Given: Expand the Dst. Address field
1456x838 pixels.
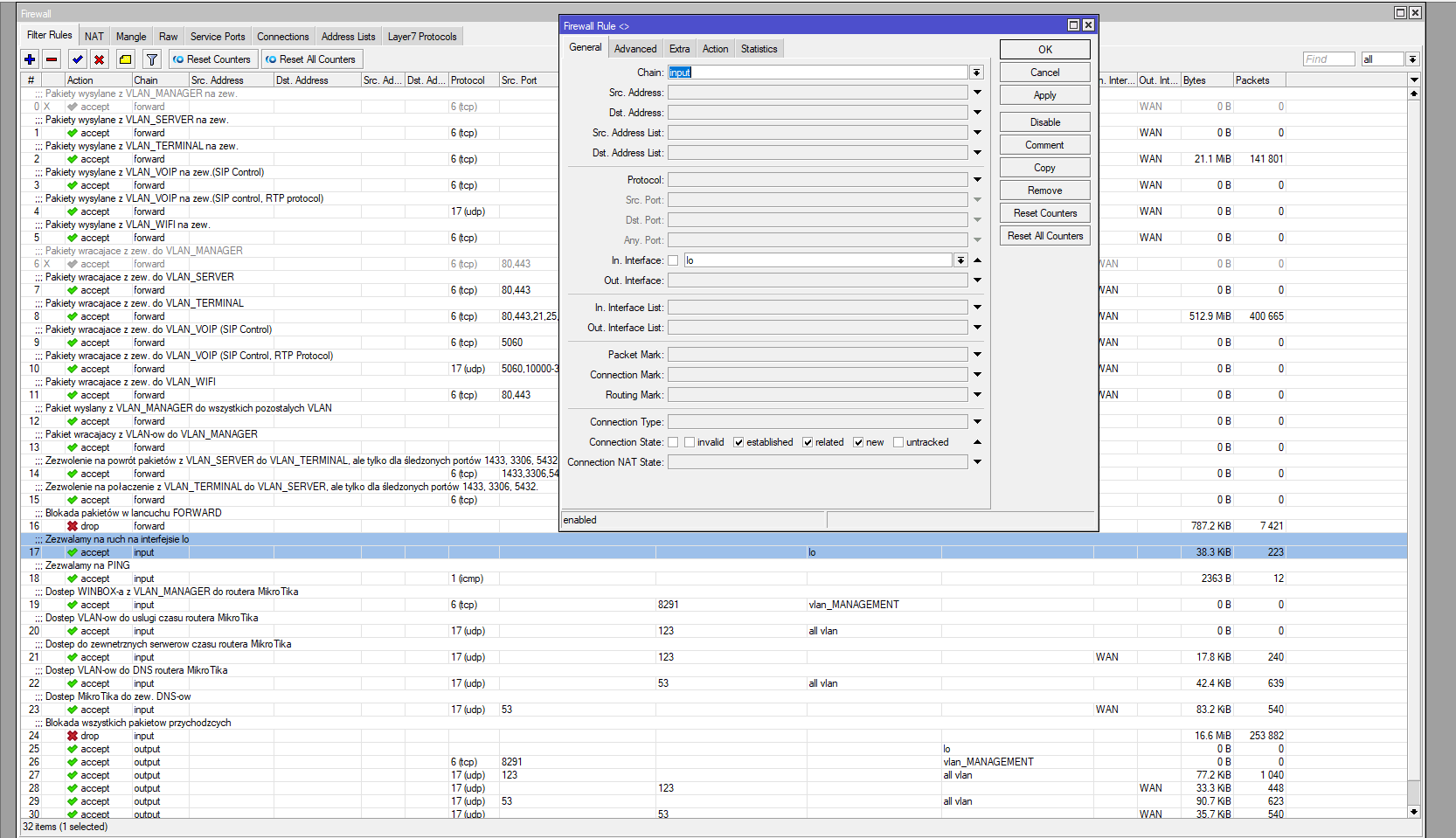Looking at the screenshot, I should coord(977,113).
